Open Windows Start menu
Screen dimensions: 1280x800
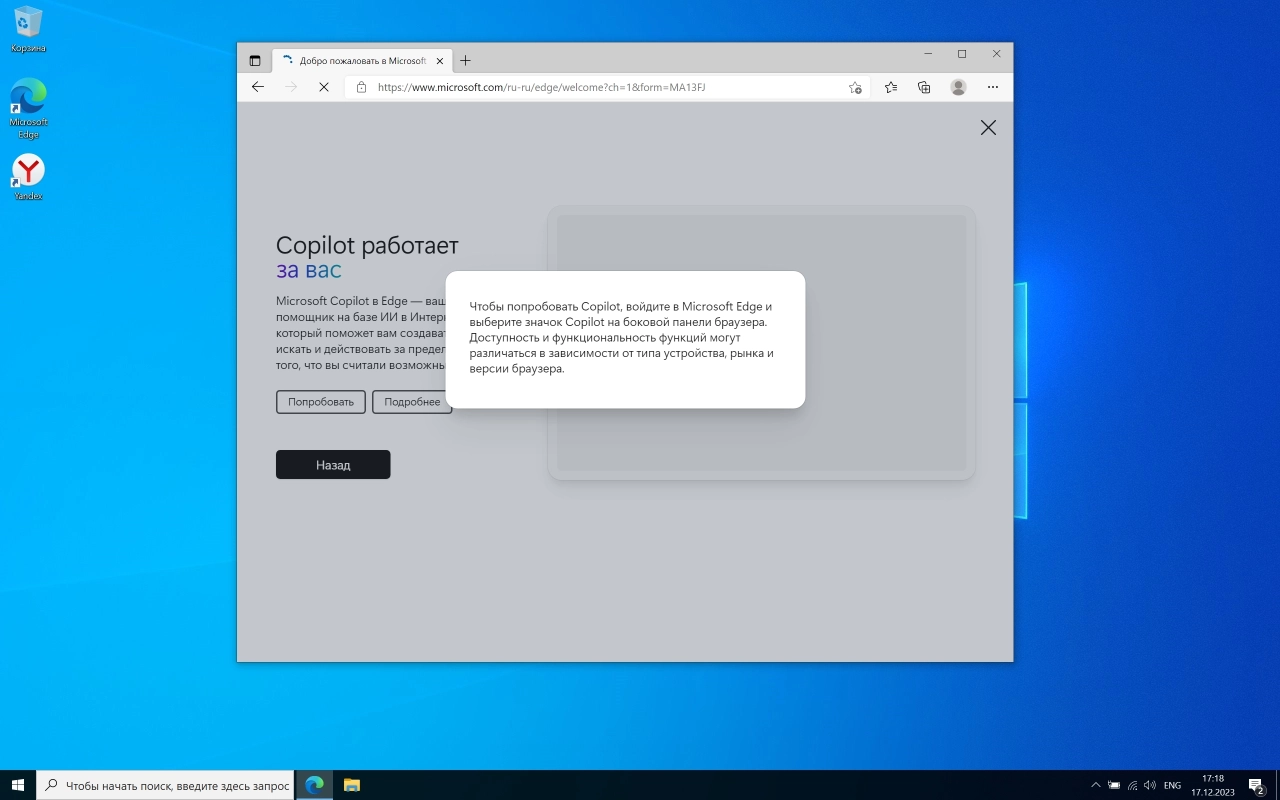coord(18,785)
